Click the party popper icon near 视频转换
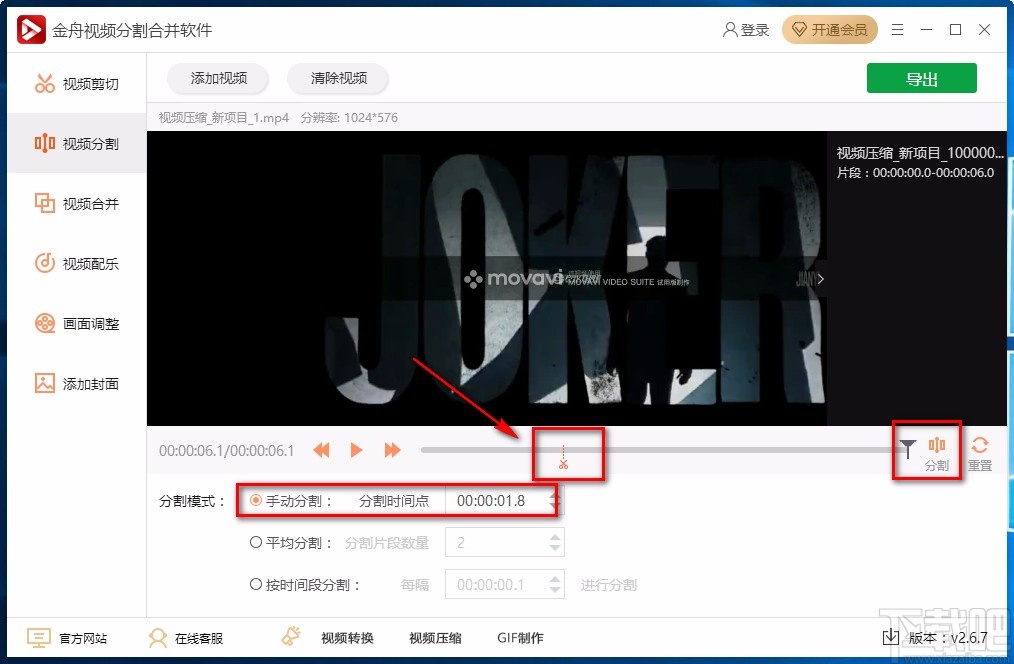 pos(291,636)
